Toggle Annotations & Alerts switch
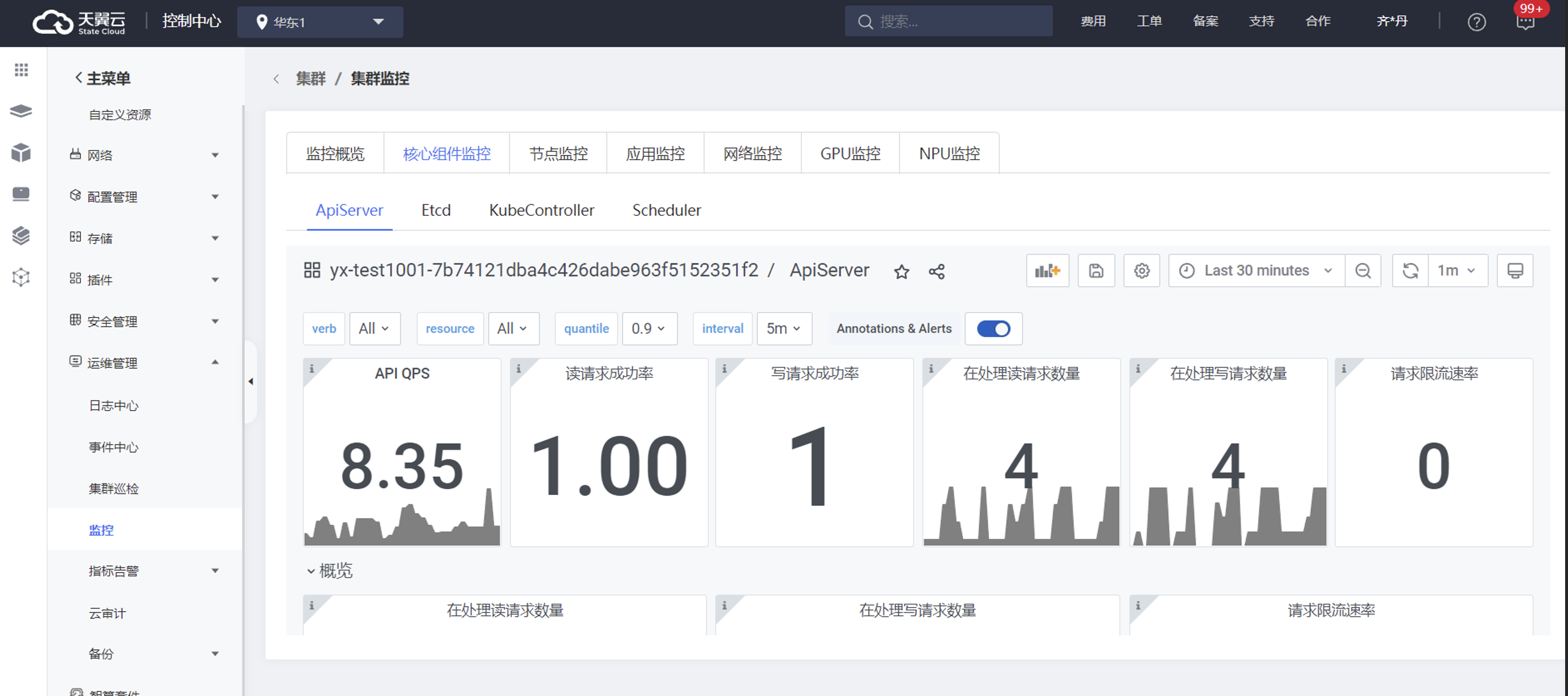This screenshot has height=696, width=1568. tap(994, 328)
